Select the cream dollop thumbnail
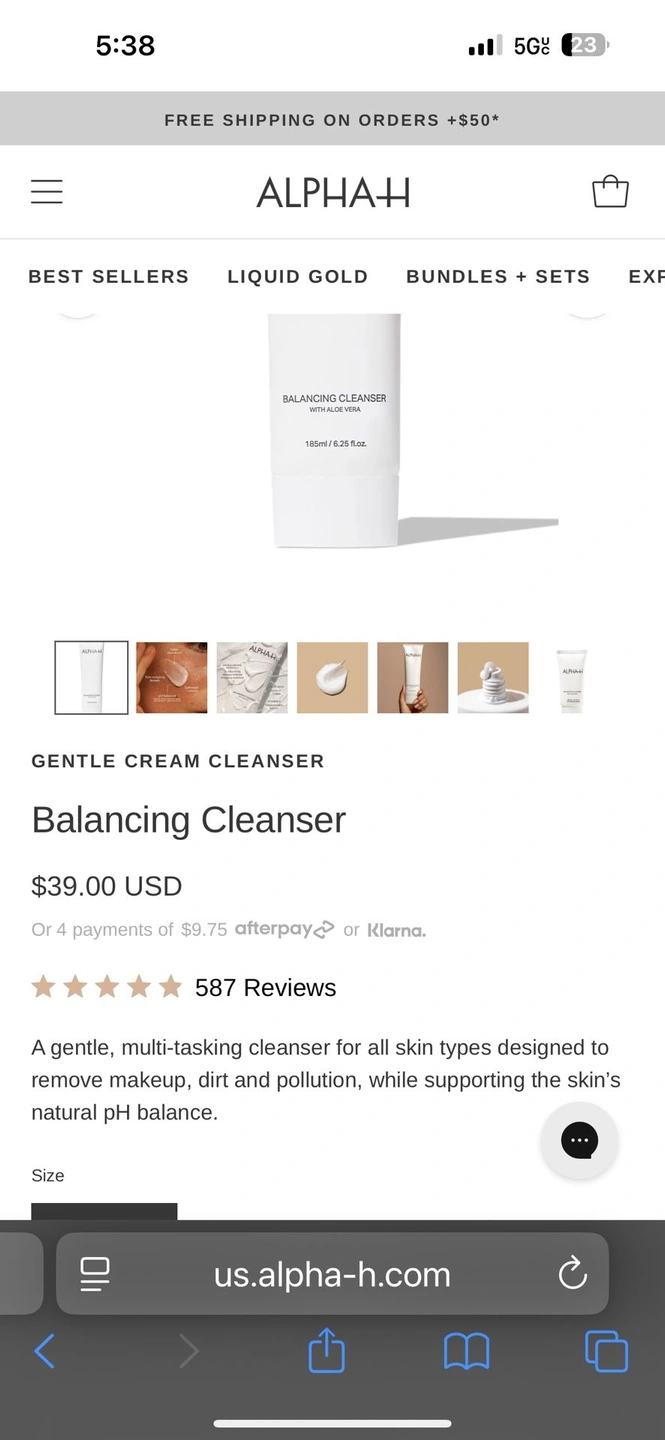 [332, 678]
